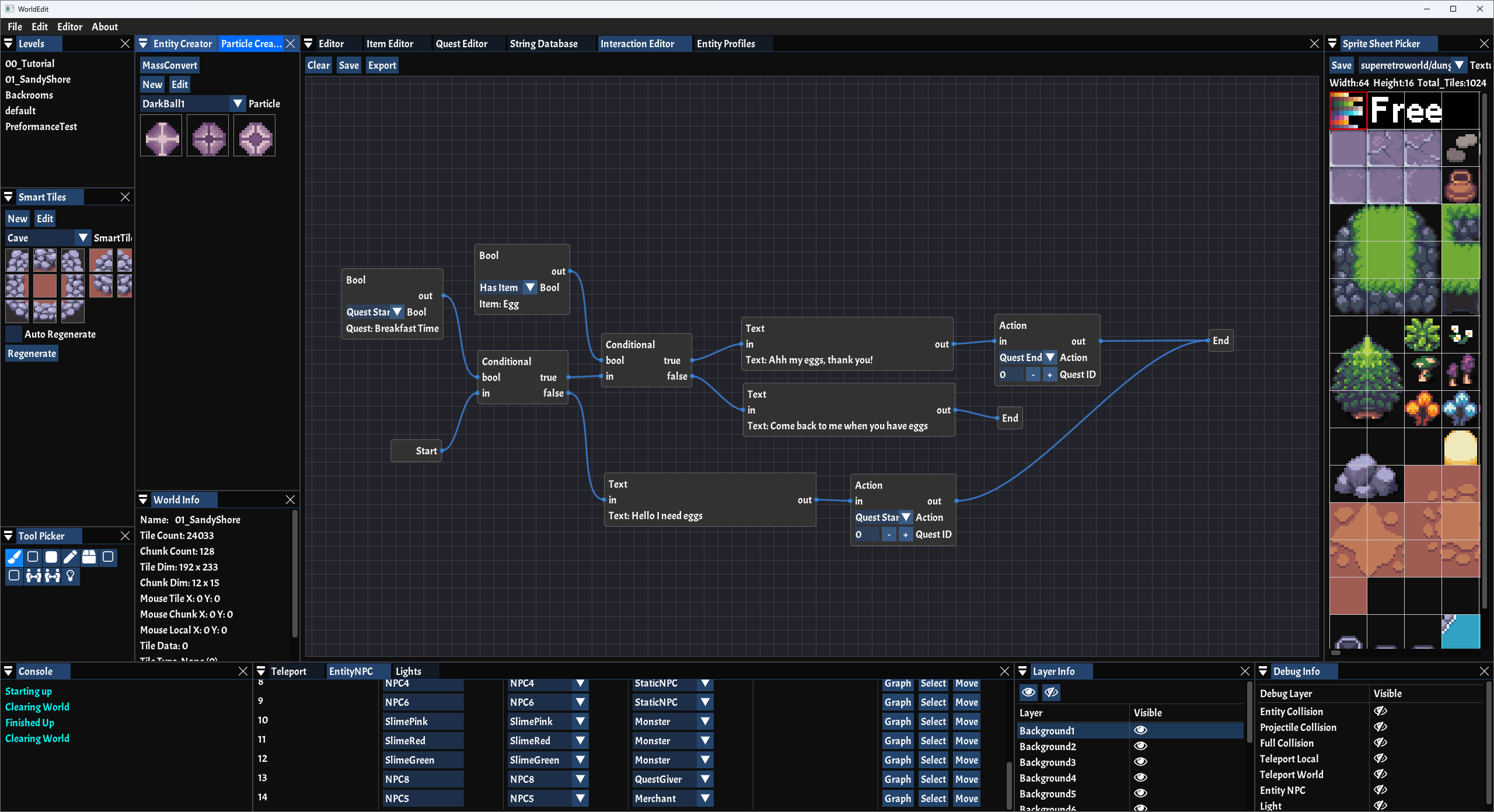This screenshot has height=812, width=1494.
Task: Enable the Auto Regenerate checkbox
Action: 14,334
